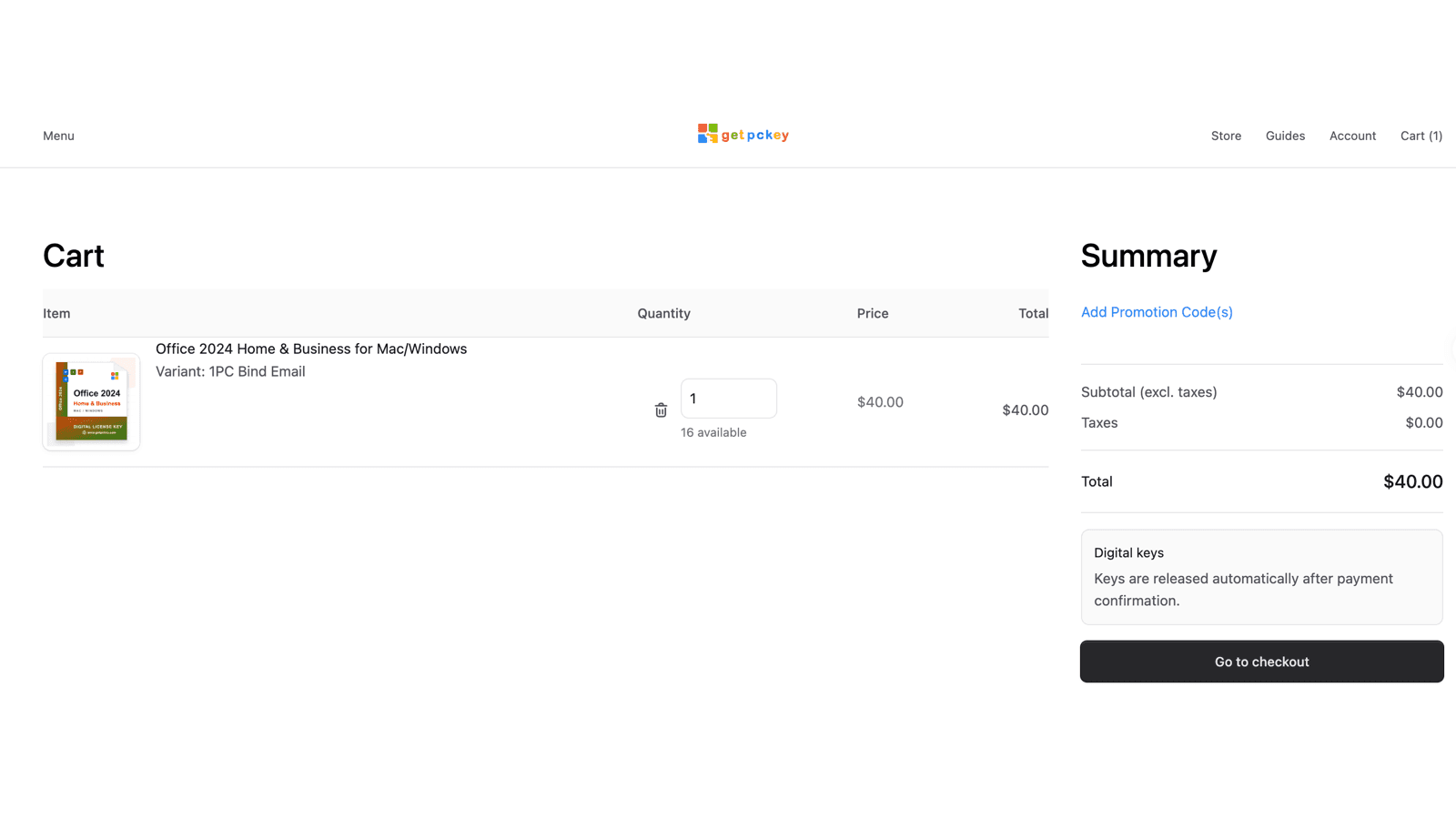This screenshot has width=1456, height=819.
Task: Click the Quantity column header
Action: pyautogui.click(x=663, y=313)
